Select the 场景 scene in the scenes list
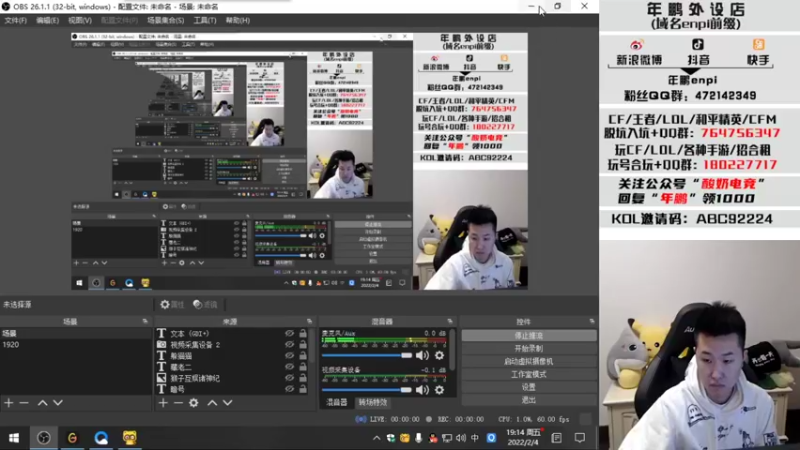800x450 pixels. (76, 333)
